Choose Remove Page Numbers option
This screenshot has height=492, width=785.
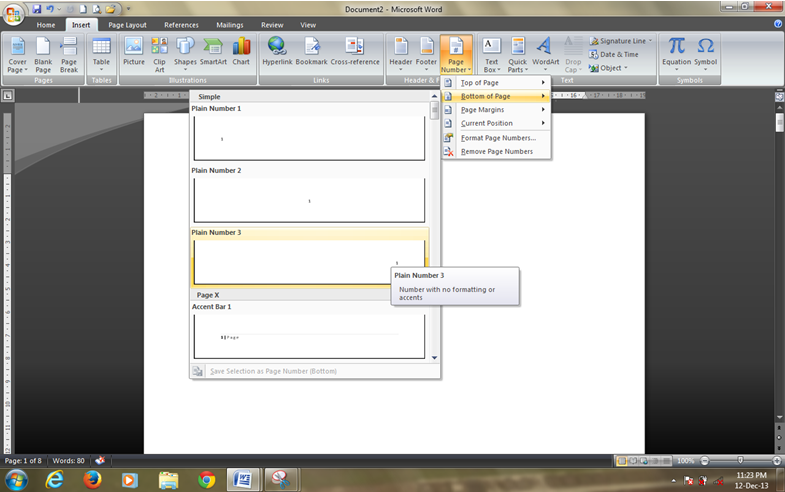tap(496, 151)
